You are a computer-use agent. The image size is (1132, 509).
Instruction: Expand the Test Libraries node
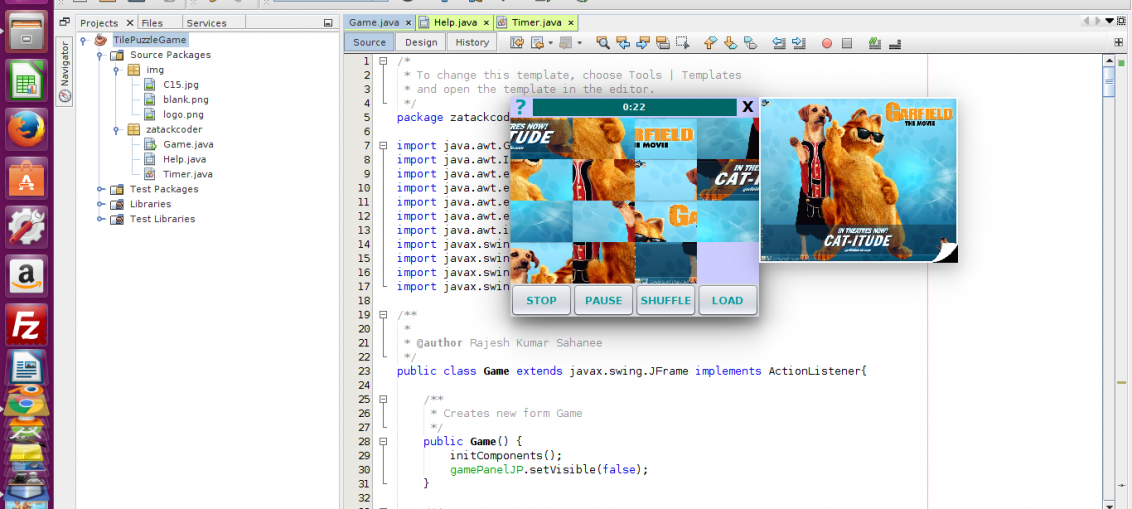[100, 219]
